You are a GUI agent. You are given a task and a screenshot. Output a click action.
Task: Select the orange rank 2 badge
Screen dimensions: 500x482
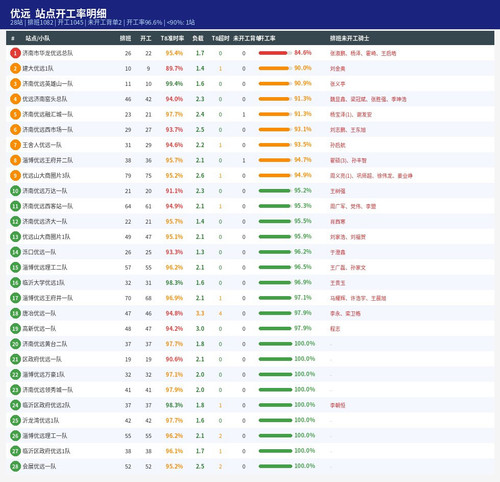[x=15, y=68]
